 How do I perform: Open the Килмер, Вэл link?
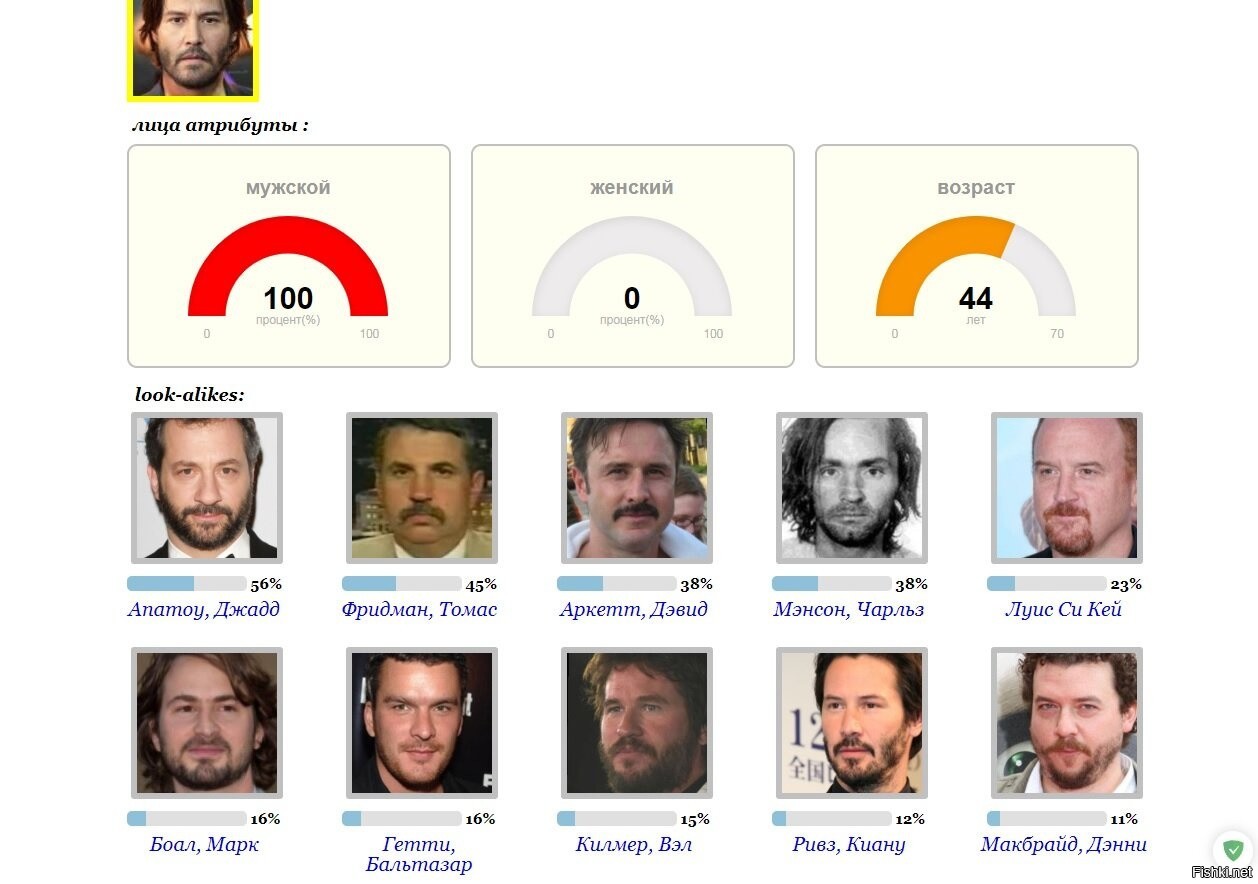(x=634, y=844)
